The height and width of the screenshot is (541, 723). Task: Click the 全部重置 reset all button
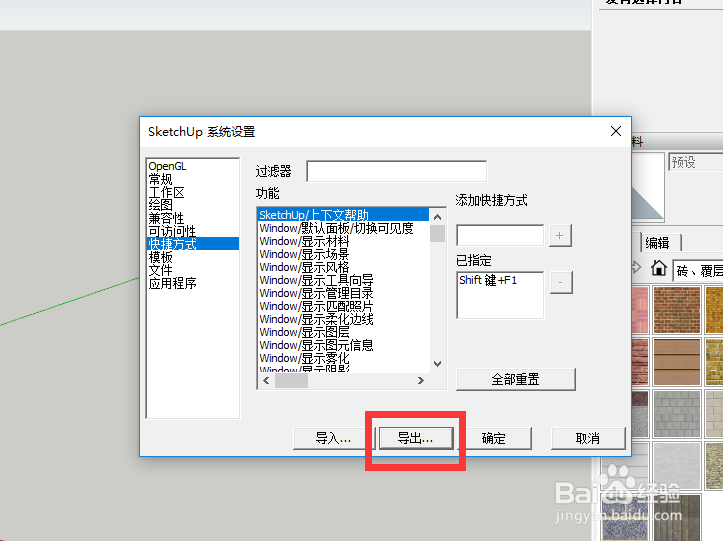tap(516, 380)
